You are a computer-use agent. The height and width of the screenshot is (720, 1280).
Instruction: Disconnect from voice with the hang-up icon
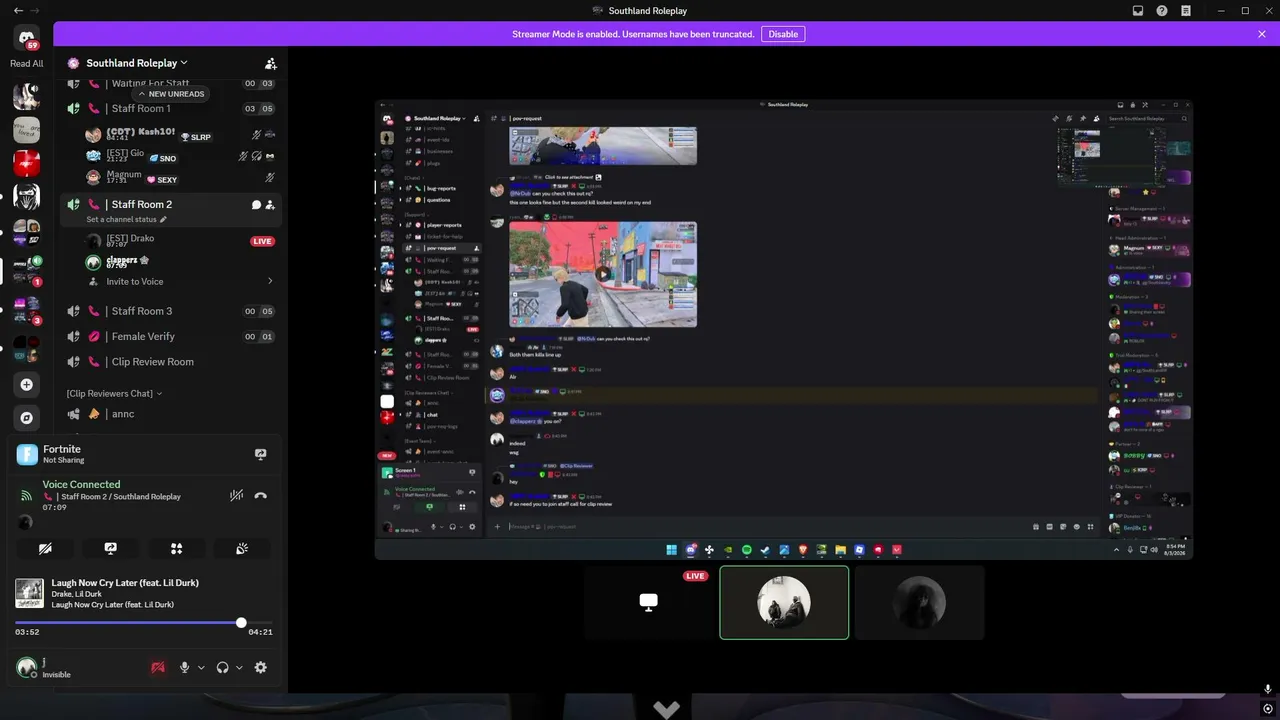click(261, 495)
